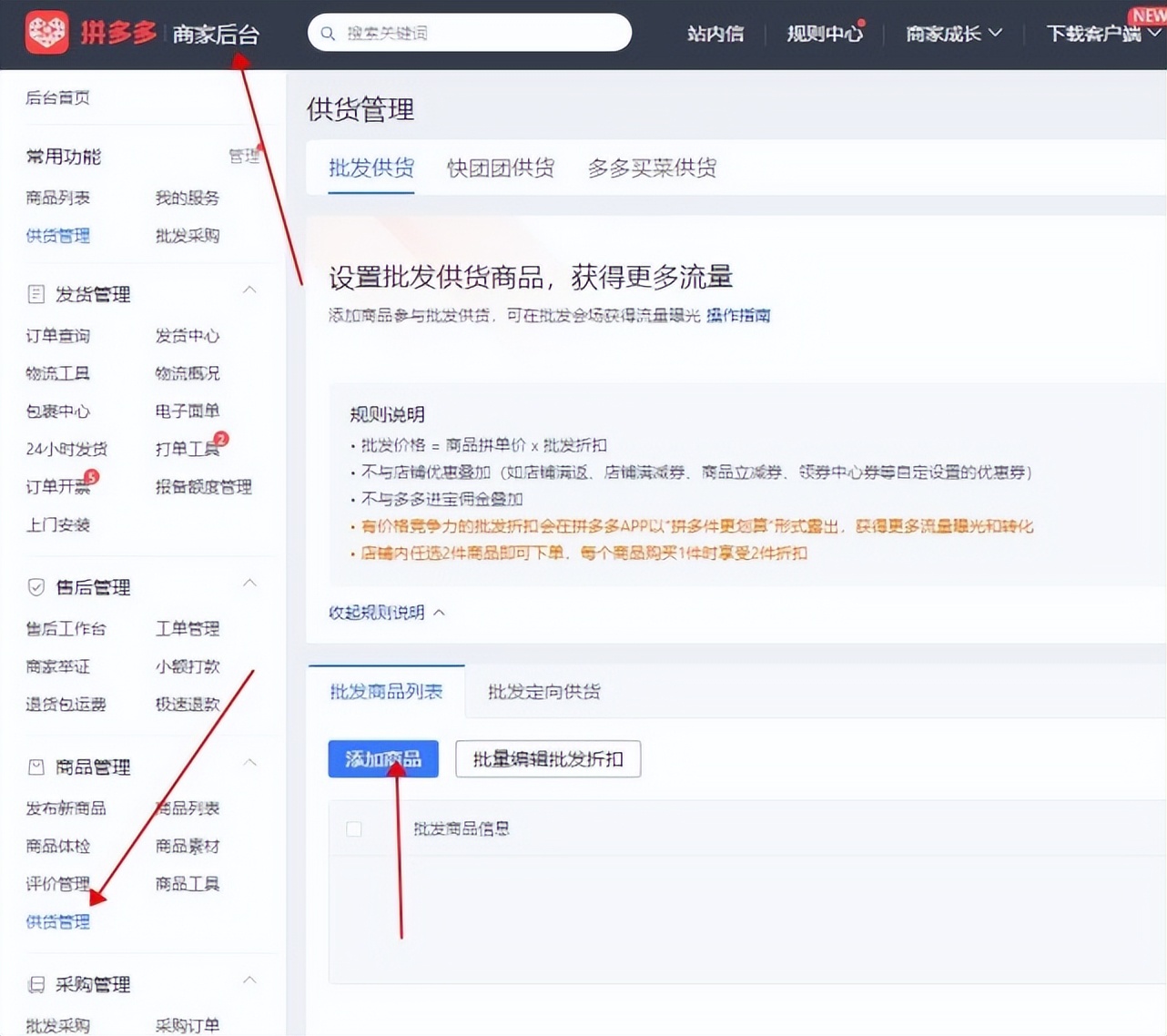Viewport: 1167px width, 1036px height.
Task: Click the 商品管理 section icon
Action: [36, 767]
